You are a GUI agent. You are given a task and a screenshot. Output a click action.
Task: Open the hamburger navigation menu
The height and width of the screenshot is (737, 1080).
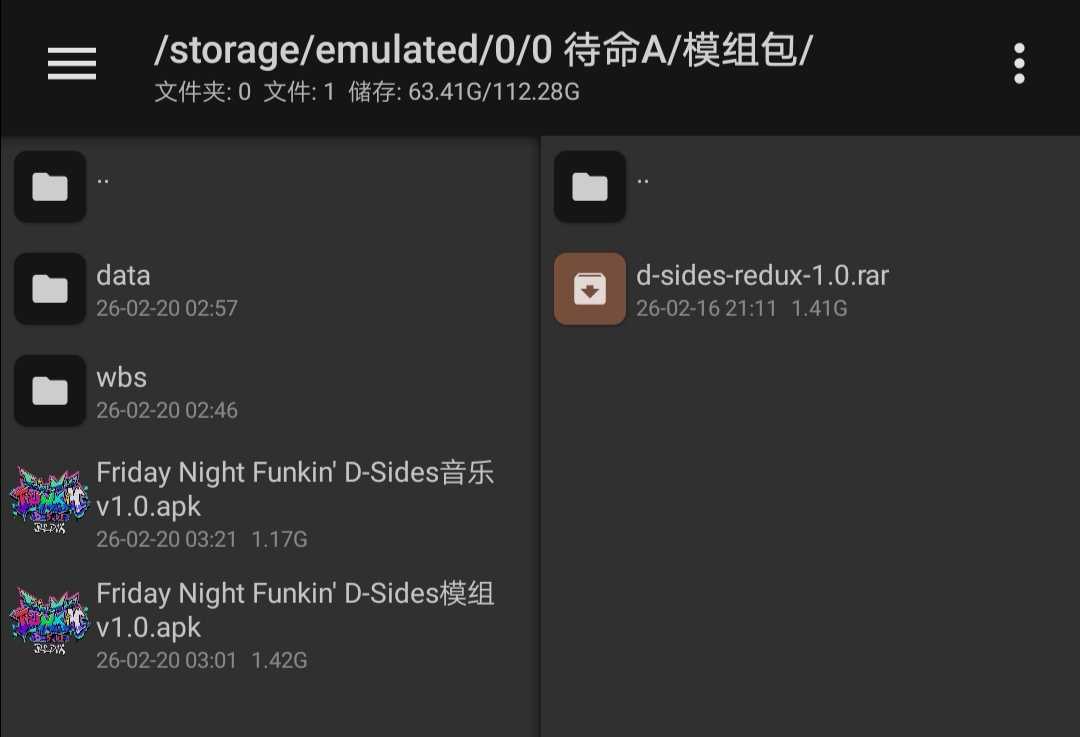click(72, 64)
